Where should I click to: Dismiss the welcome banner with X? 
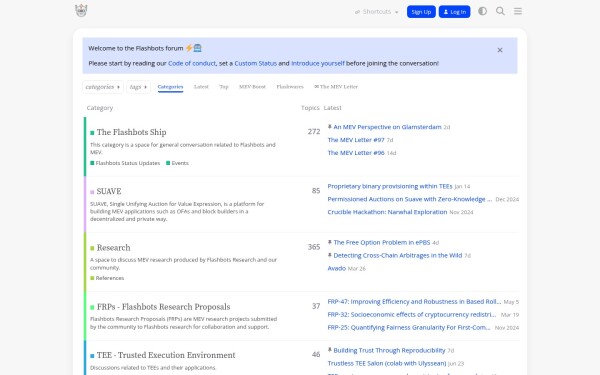coord(500,50)
